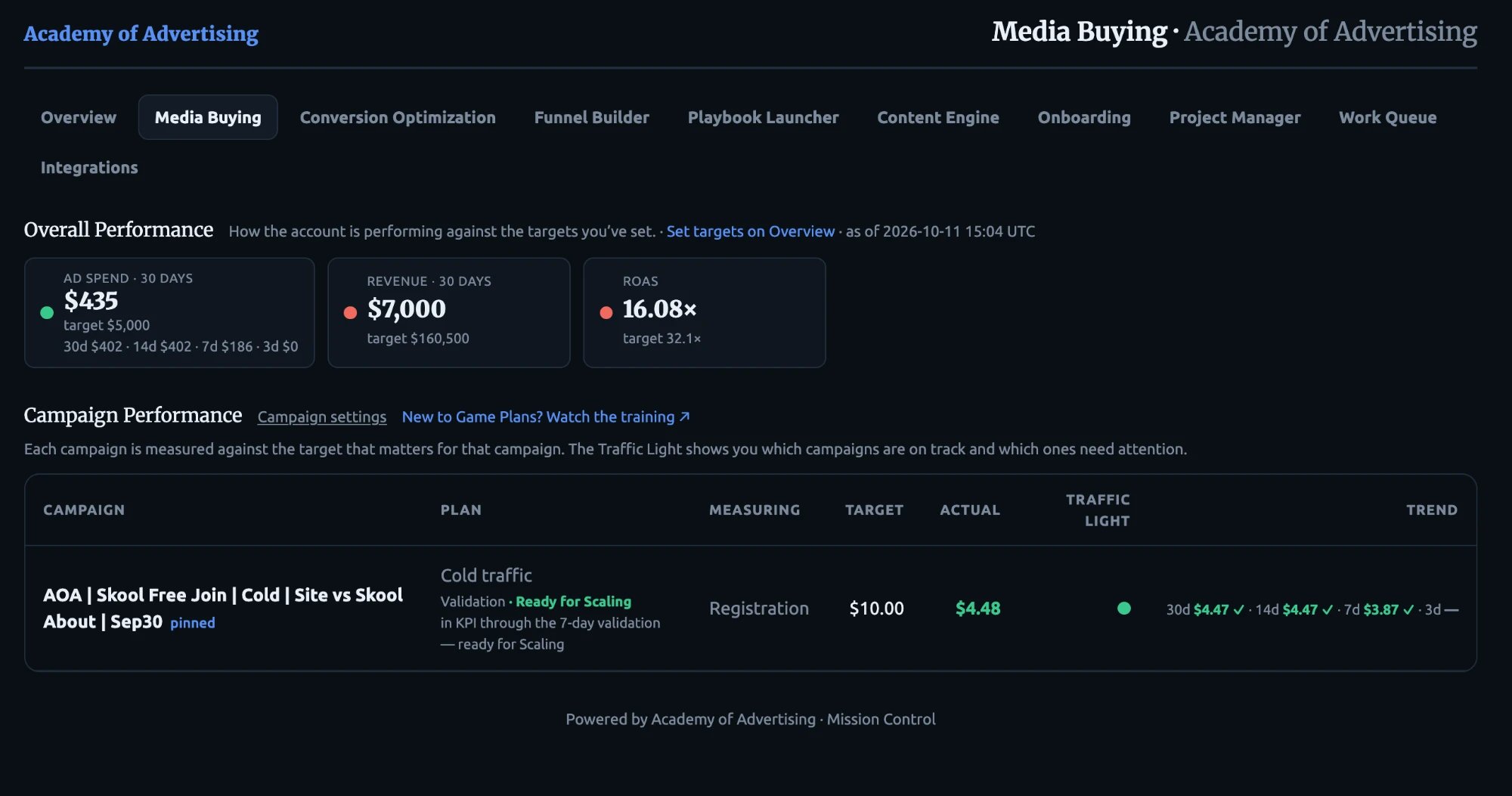
Task: Switch to the Onboarding tab
Action: point(1084,117)
